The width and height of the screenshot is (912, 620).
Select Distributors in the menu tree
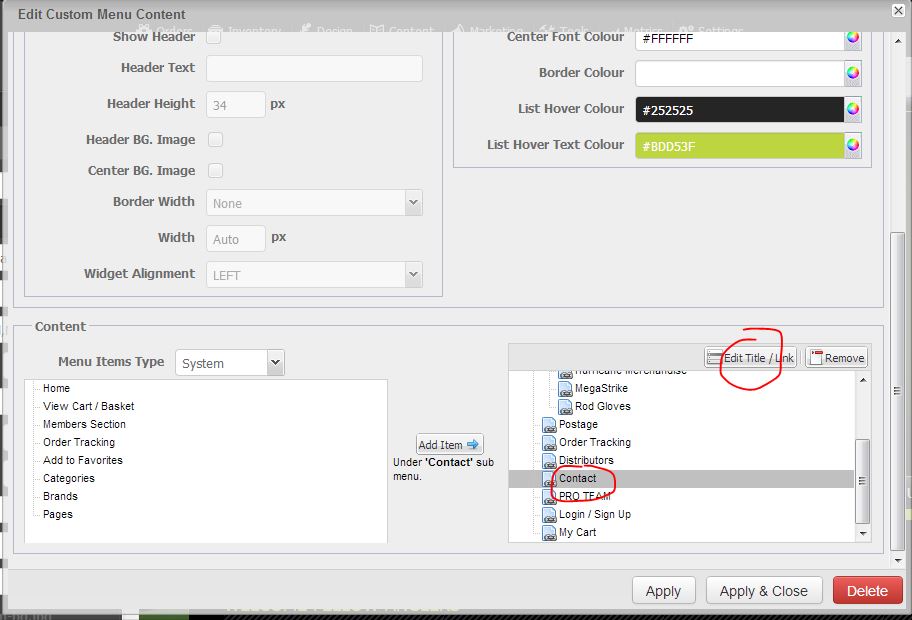[586, 460]
